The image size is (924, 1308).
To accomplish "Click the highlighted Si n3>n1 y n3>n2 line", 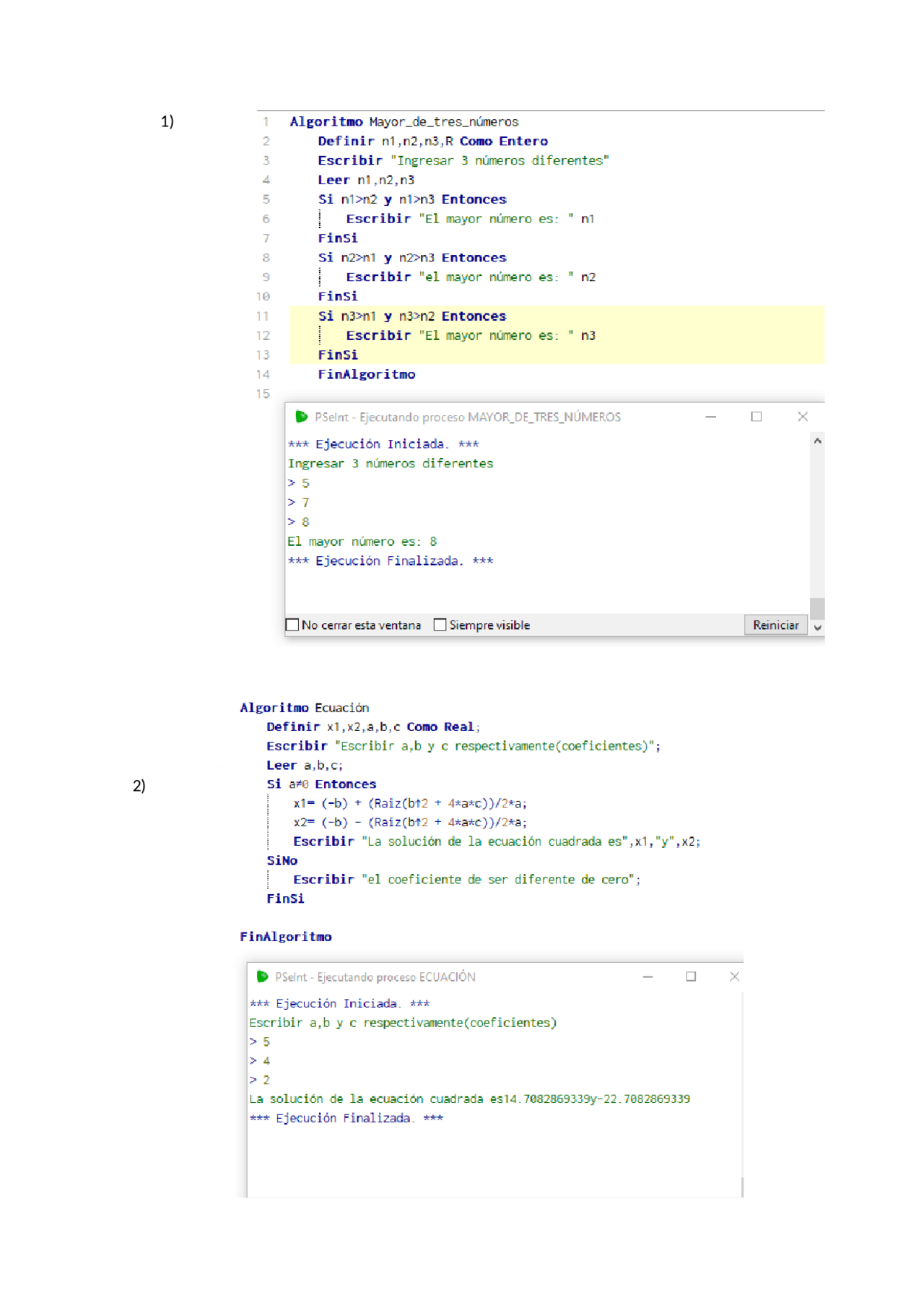I will point(411,316).
